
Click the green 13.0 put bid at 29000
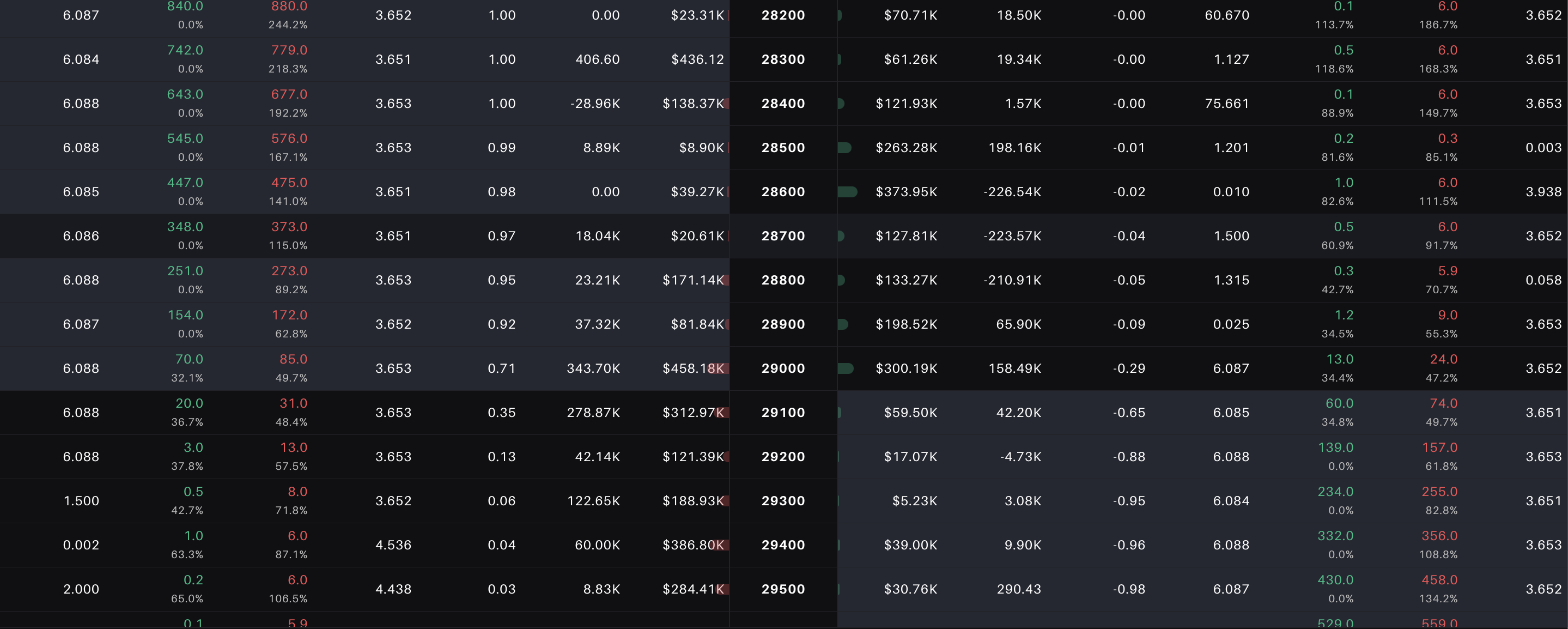[x=1340, y=359]
